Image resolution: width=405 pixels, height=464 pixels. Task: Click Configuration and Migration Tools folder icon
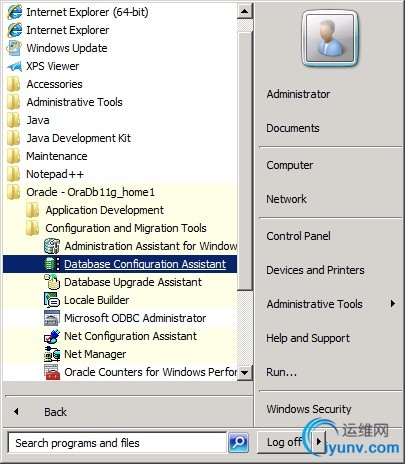coord(33,228)
